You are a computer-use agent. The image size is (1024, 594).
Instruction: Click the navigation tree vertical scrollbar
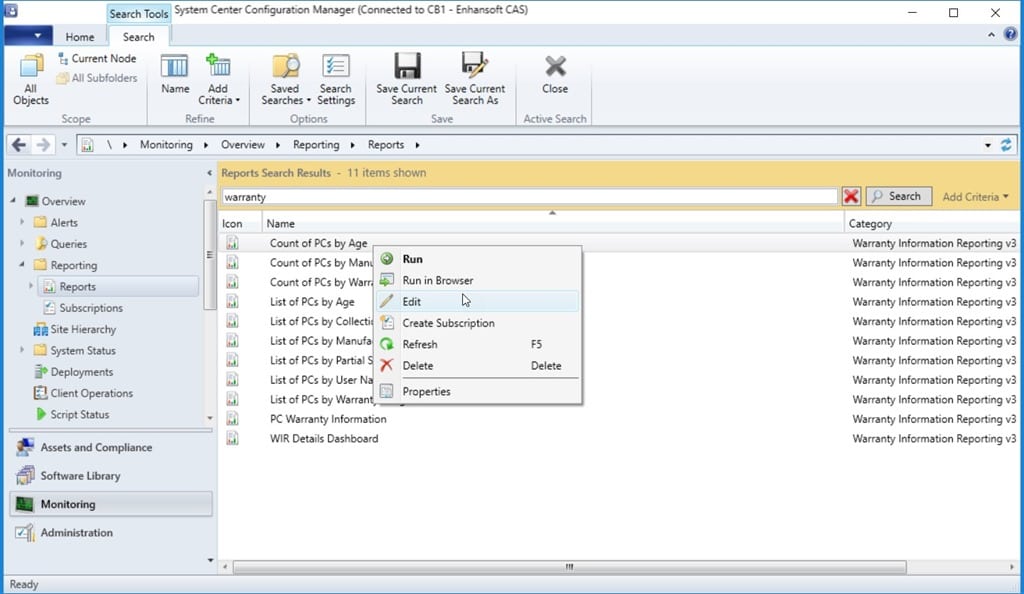tap(210, 255)
